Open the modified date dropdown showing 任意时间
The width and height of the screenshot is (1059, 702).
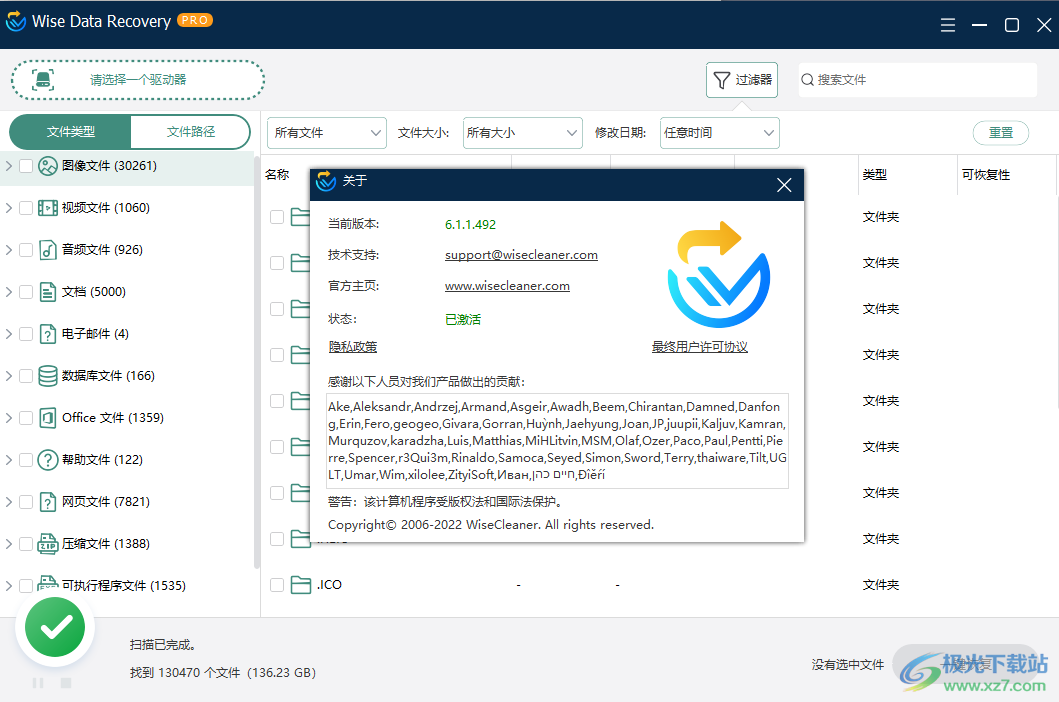[x=719, y=133]
